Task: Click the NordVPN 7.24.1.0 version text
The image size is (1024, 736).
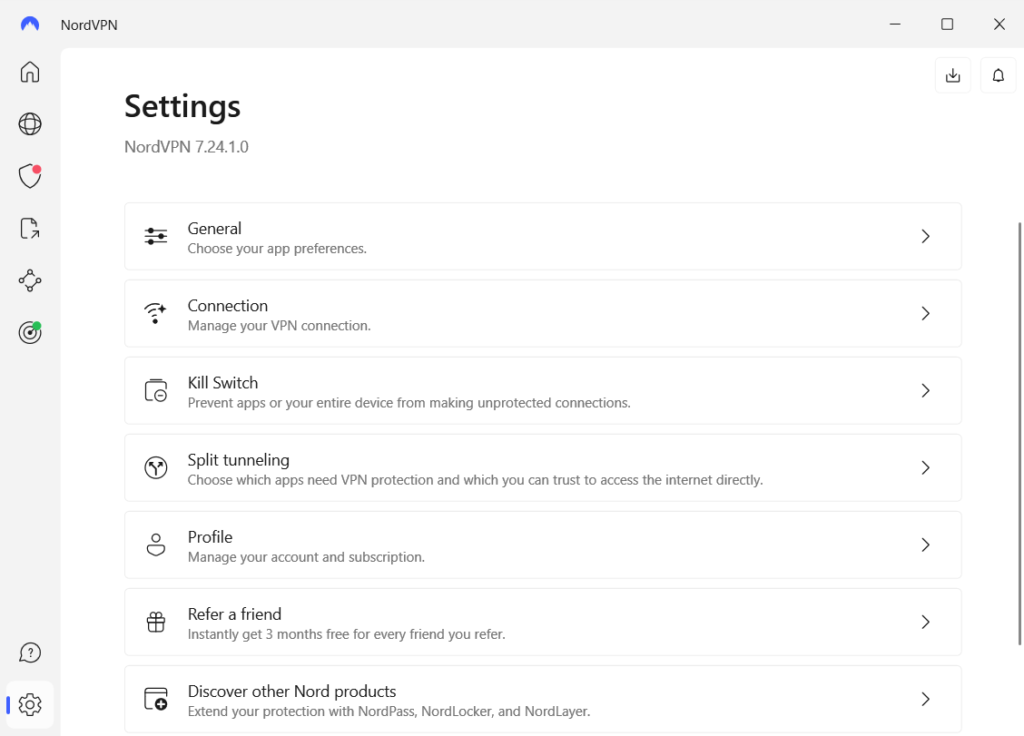Action: tap(186, 147)
